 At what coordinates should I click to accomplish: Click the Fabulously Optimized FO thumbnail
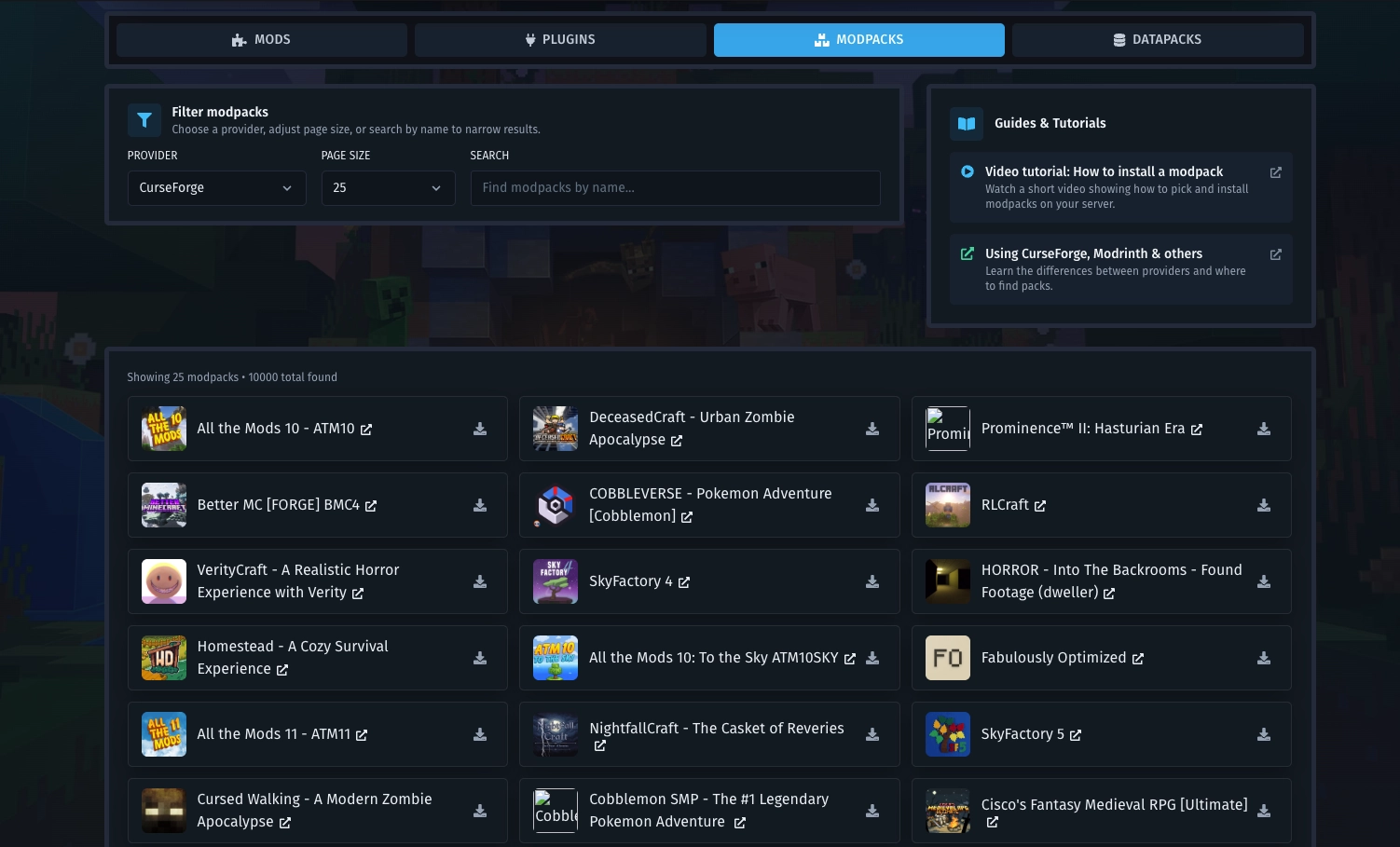pyautogui.click(x=948, y=658)
